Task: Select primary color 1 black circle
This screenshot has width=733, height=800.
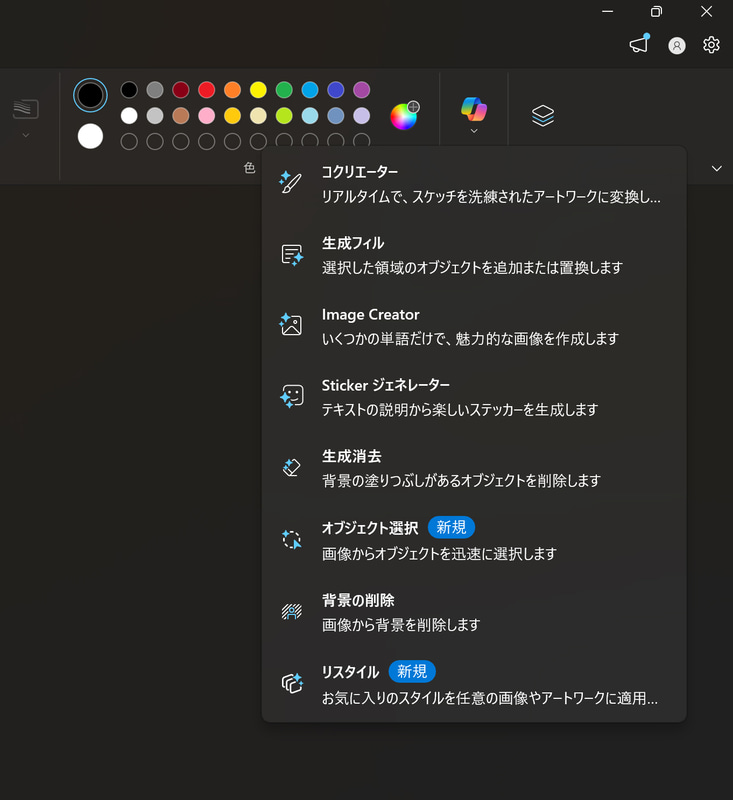Action: (x=90, y=95)
